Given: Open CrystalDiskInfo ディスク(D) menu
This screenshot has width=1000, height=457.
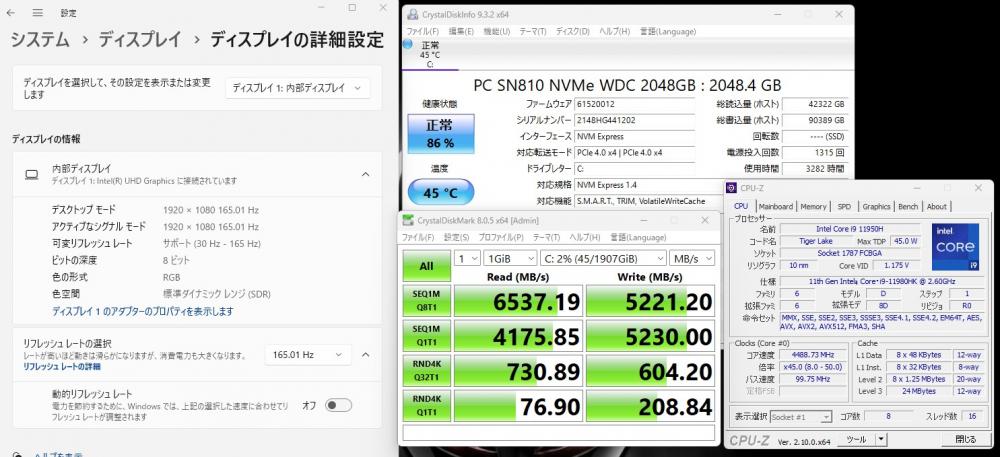Looking at the screenshot, I should [x=573, y=31].
